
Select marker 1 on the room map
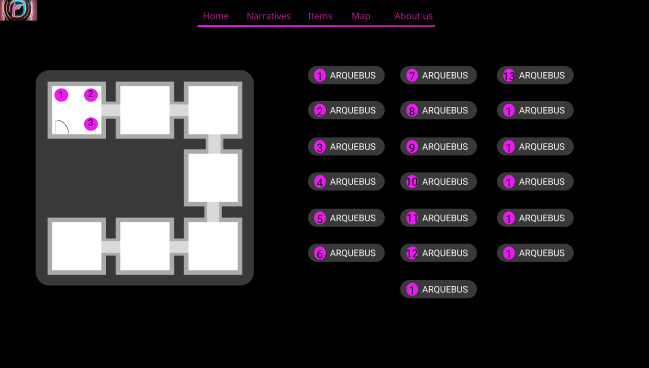(x=61, y=95)
